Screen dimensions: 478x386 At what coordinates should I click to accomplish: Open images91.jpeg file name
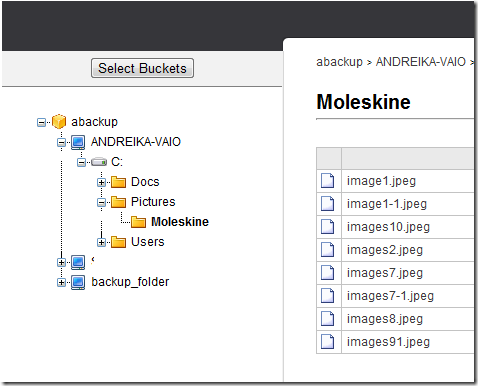coord(388,342)
